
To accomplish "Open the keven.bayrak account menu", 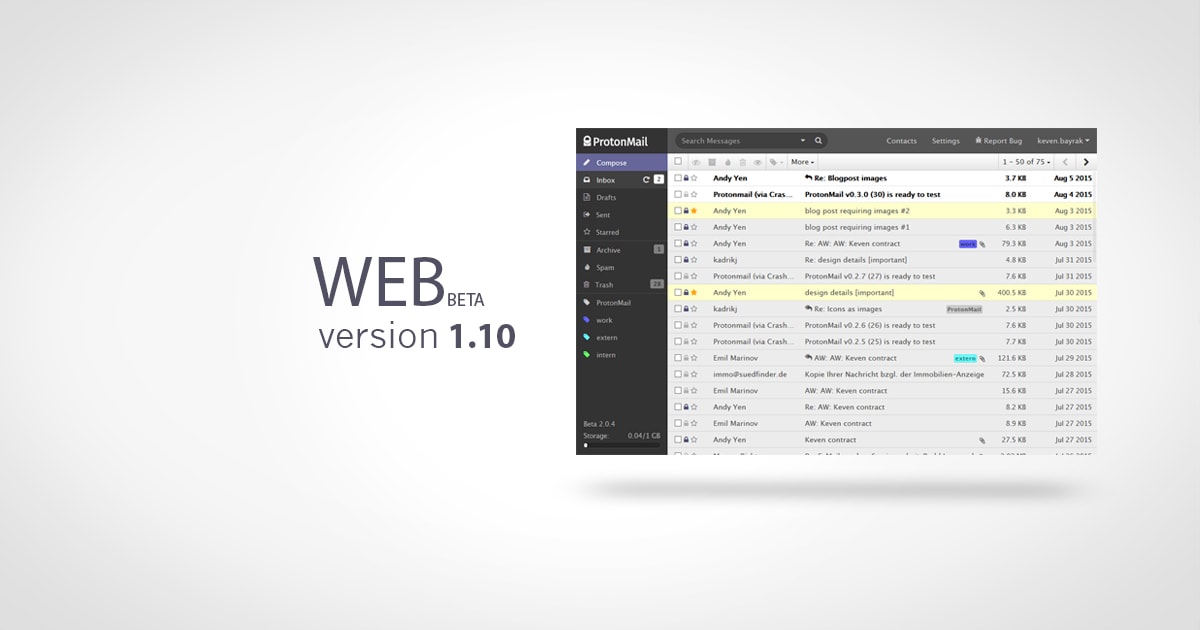I will click(x=1063, y=141).
